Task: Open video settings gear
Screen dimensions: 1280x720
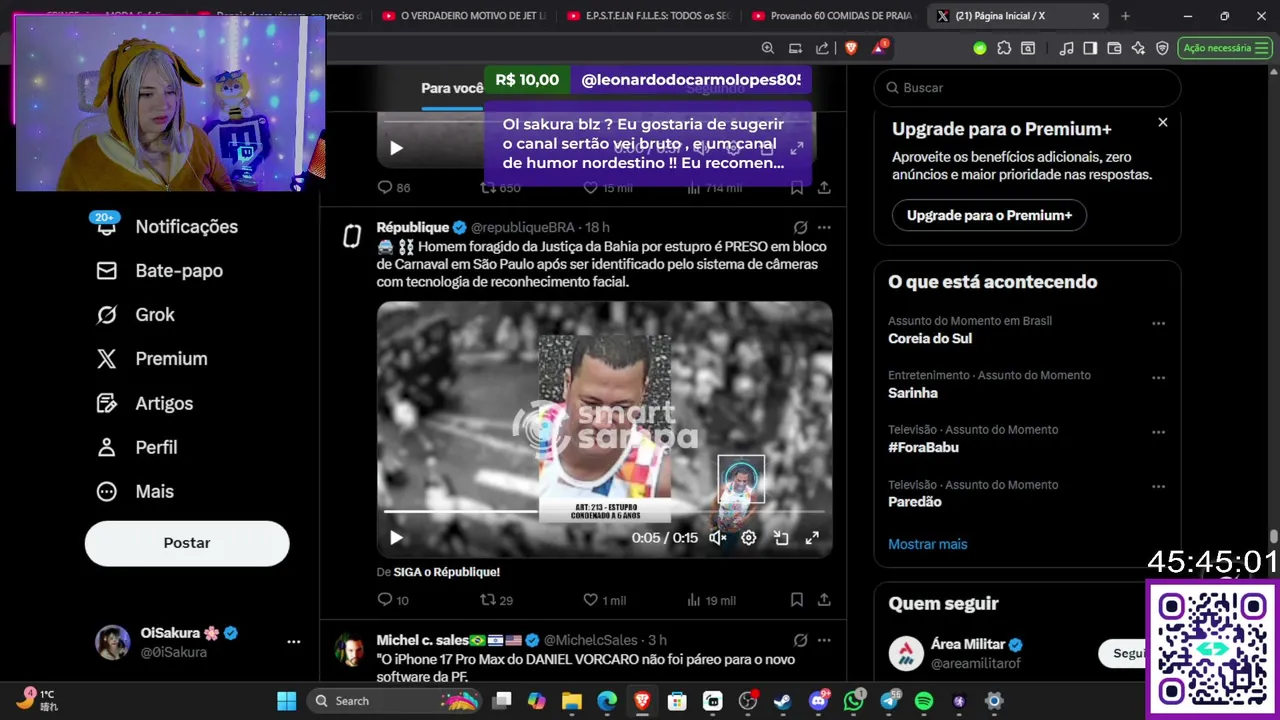Action: point(749,538)
